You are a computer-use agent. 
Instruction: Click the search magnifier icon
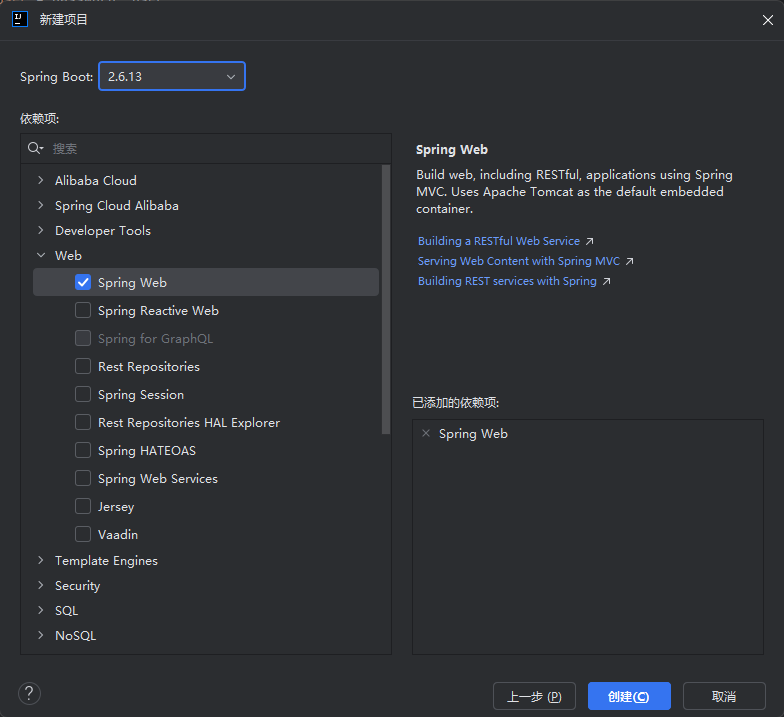coord(35,148)
